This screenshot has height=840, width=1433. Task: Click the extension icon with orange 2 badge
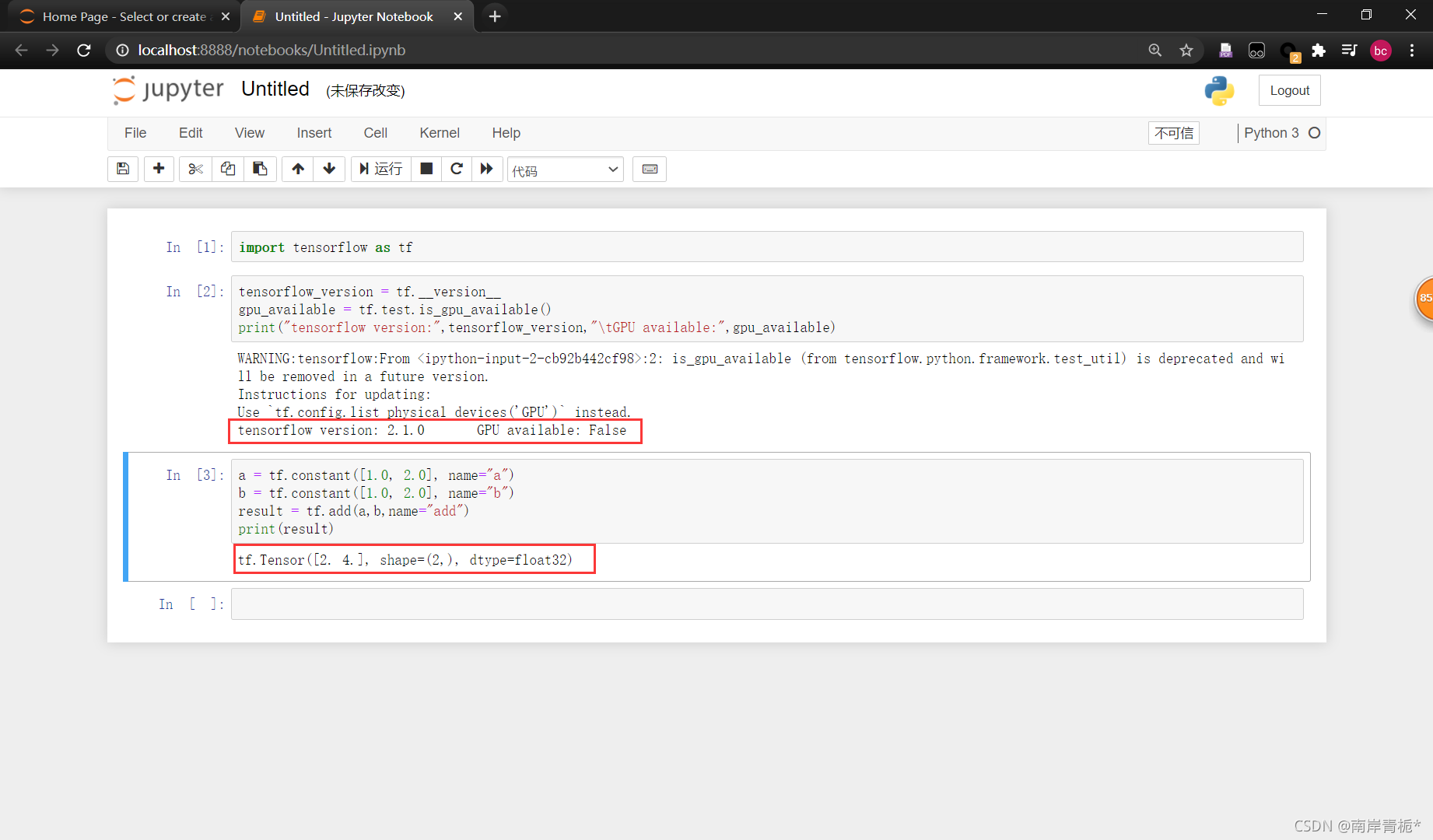[x=1288, y=51]
